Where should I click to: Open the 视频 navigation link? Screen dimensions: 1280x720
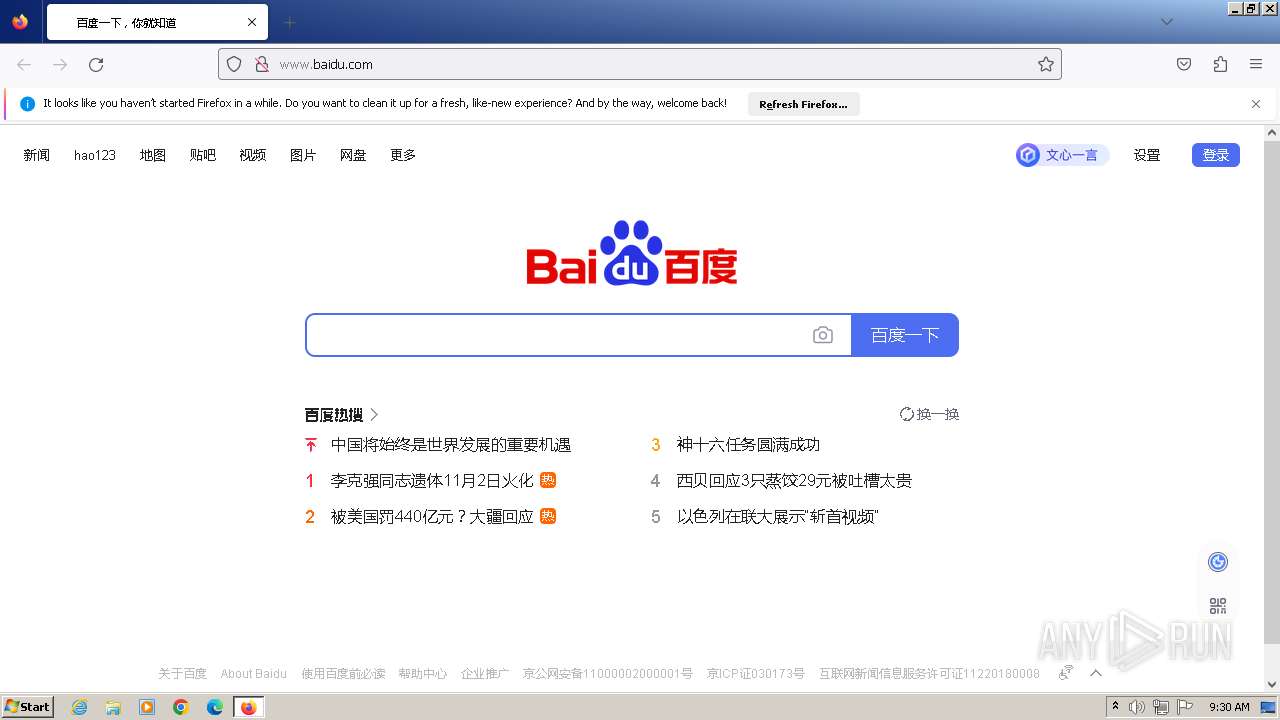(x=253, y=155)
